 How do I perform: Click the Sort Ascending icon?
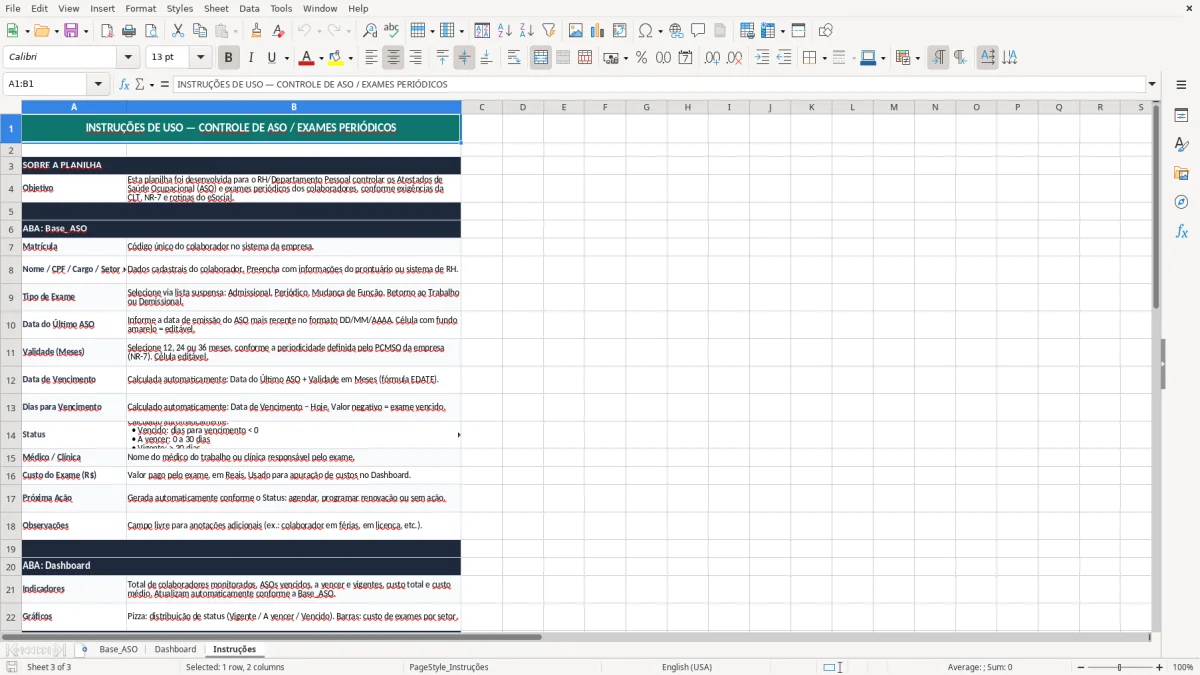[505, 31]
